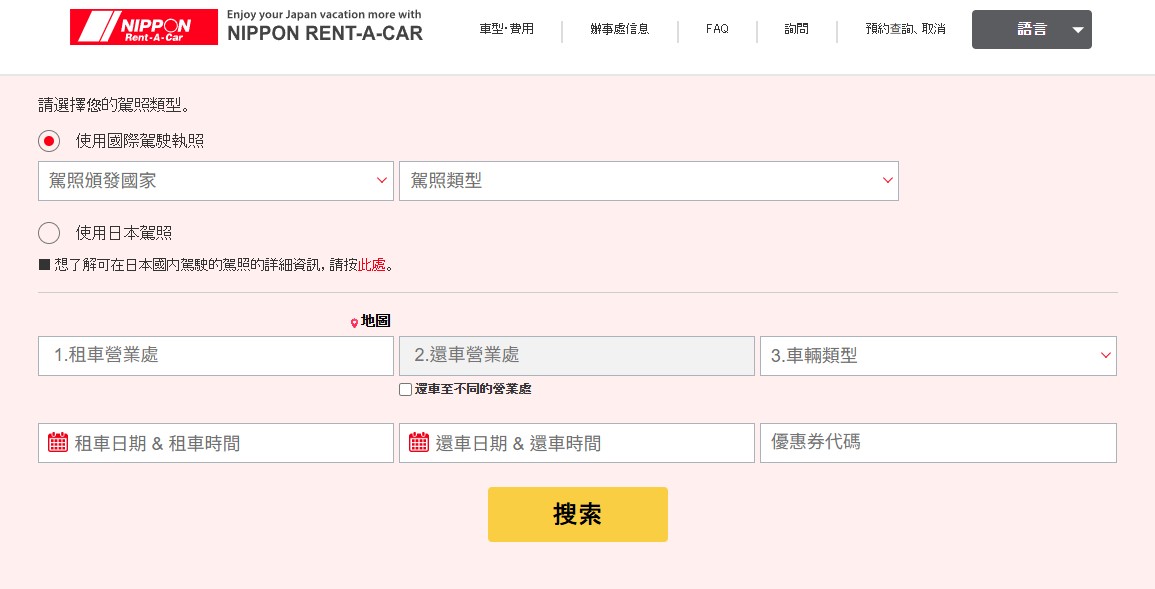
Task: Click the yellow 搜索 button
Action: pos(578,515)
